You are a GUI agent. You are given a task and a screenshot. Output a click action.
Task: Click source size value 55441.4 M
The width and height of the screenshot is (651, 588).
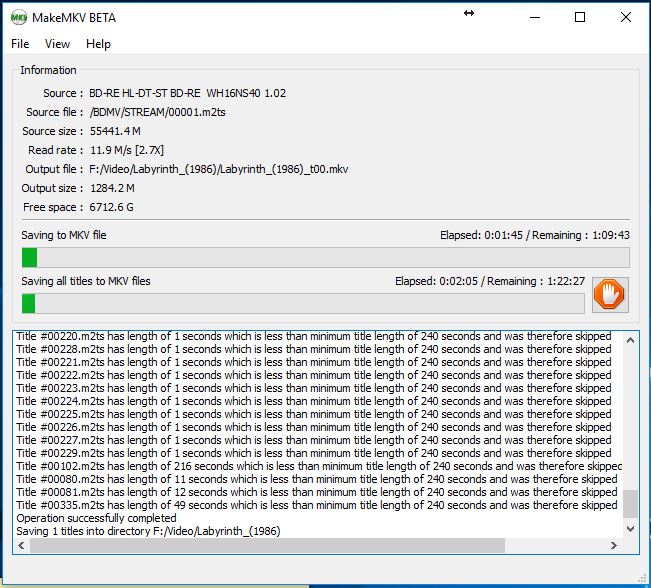pyautogui.click(x=115, y=131)
